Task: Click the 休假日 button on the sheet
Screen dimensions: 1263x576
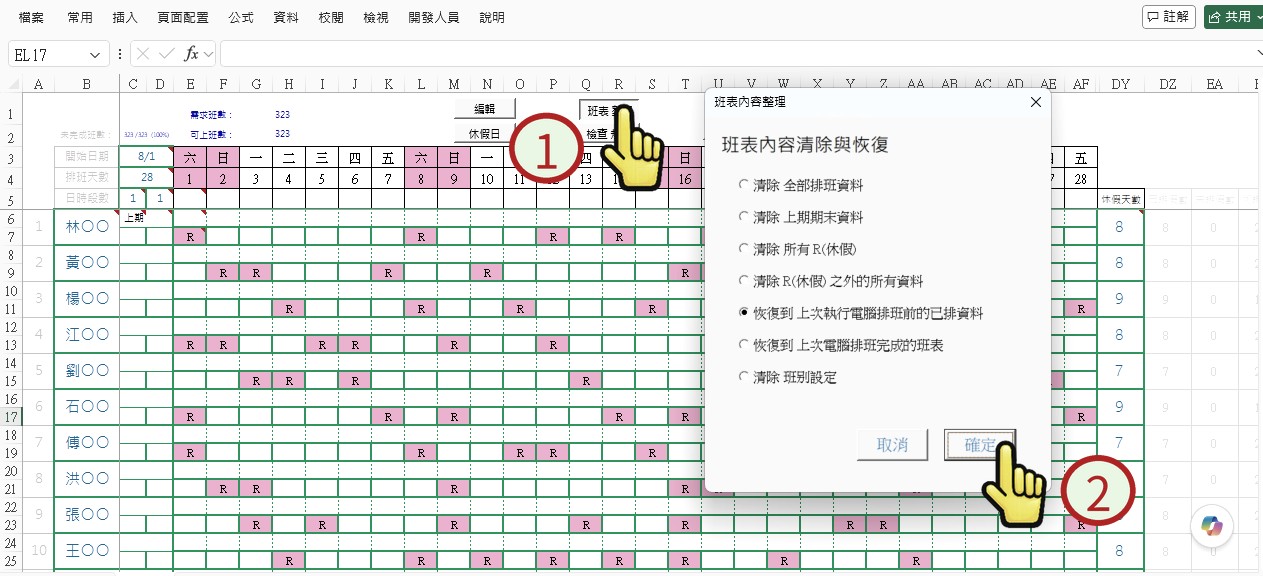Action: coord(484,133)
